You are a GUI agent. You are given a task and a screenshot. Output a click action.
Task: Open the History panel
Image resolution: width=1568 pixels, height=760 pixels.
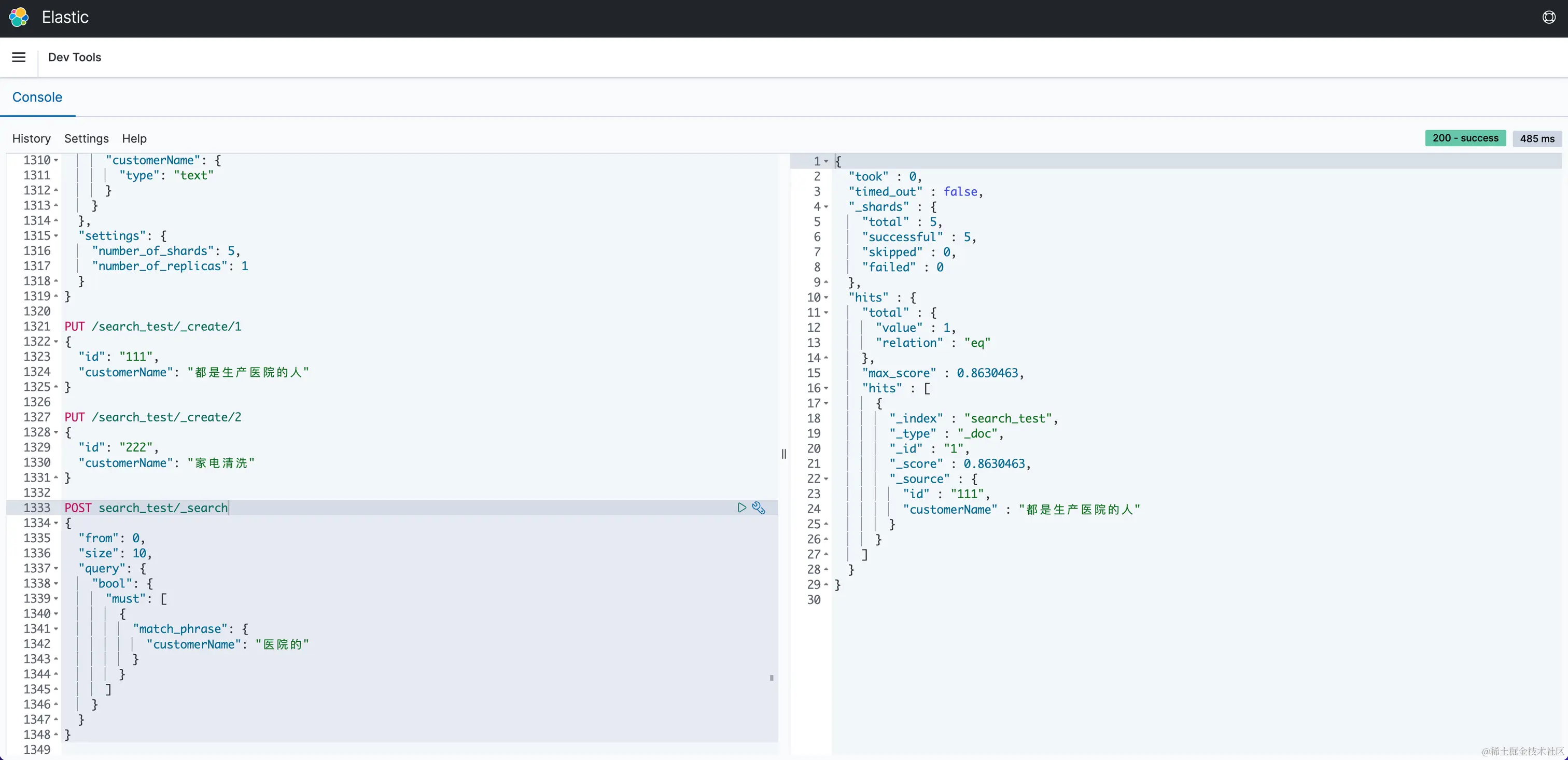tap(31, 138)
